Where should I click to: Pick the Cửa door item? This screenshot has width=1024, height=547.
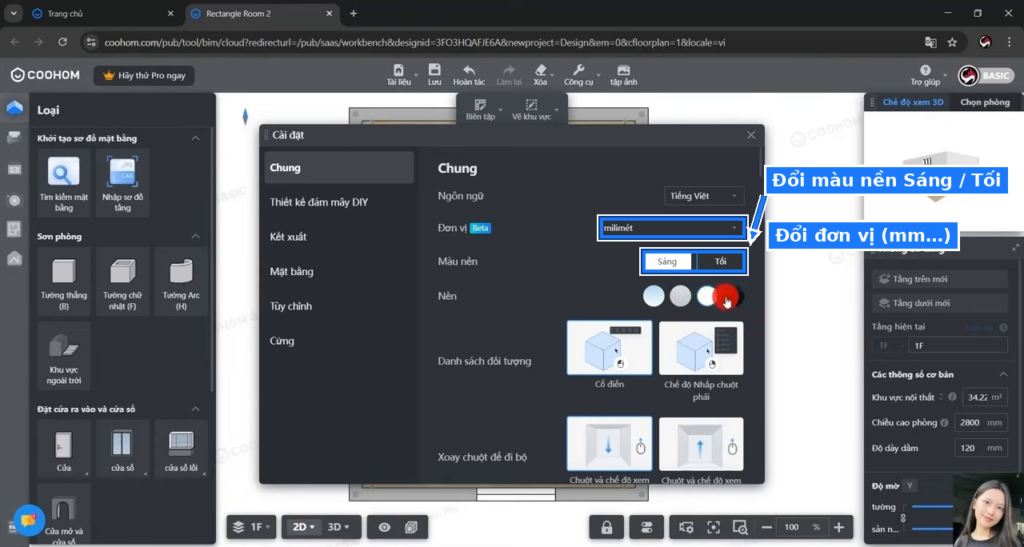[63, 448]
